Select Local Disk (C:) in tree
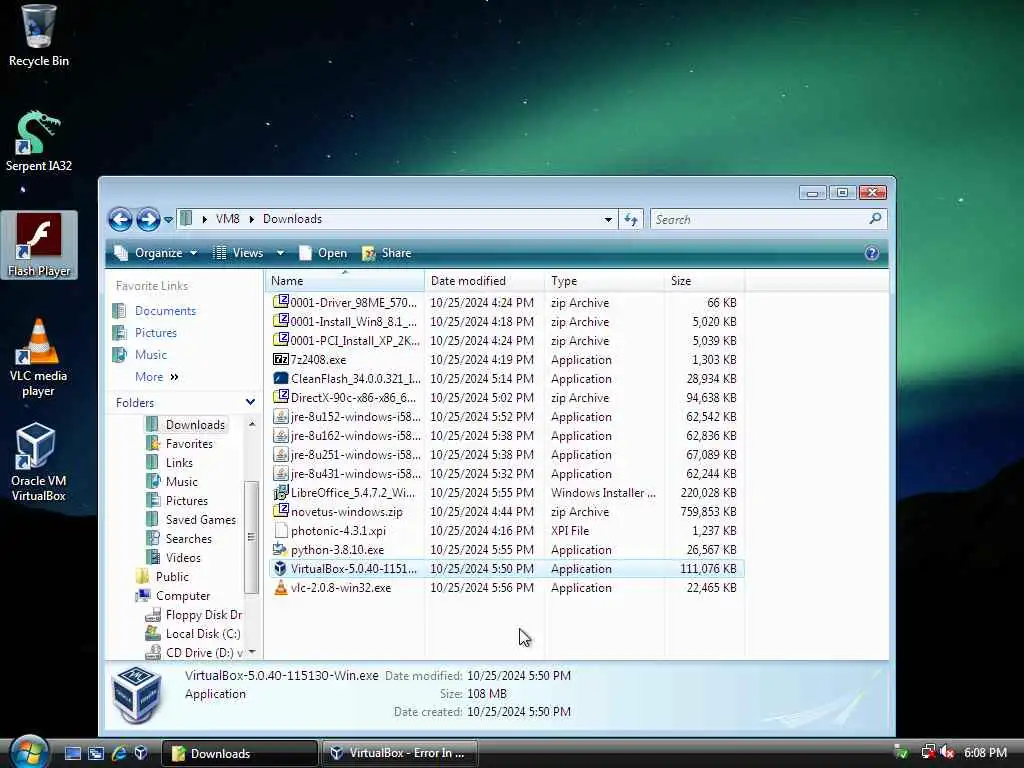Viewport: 1024px width, 768px height. [202, 633]
